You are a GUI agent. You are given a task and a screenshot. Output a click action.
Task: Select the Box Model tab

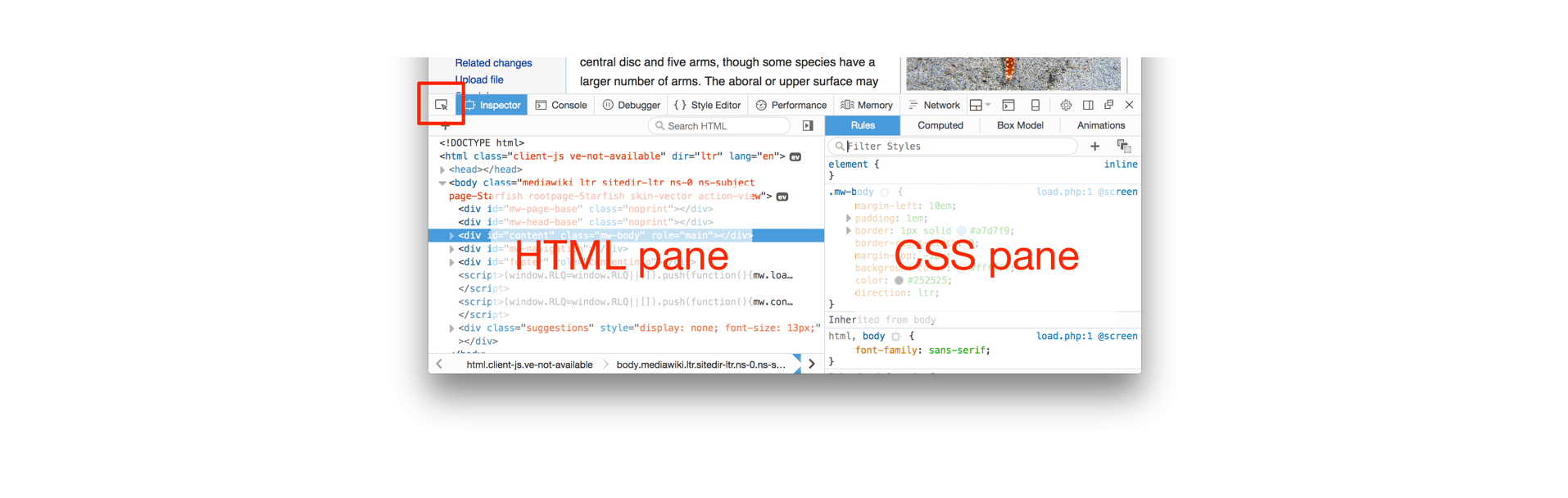[1020, 125]
